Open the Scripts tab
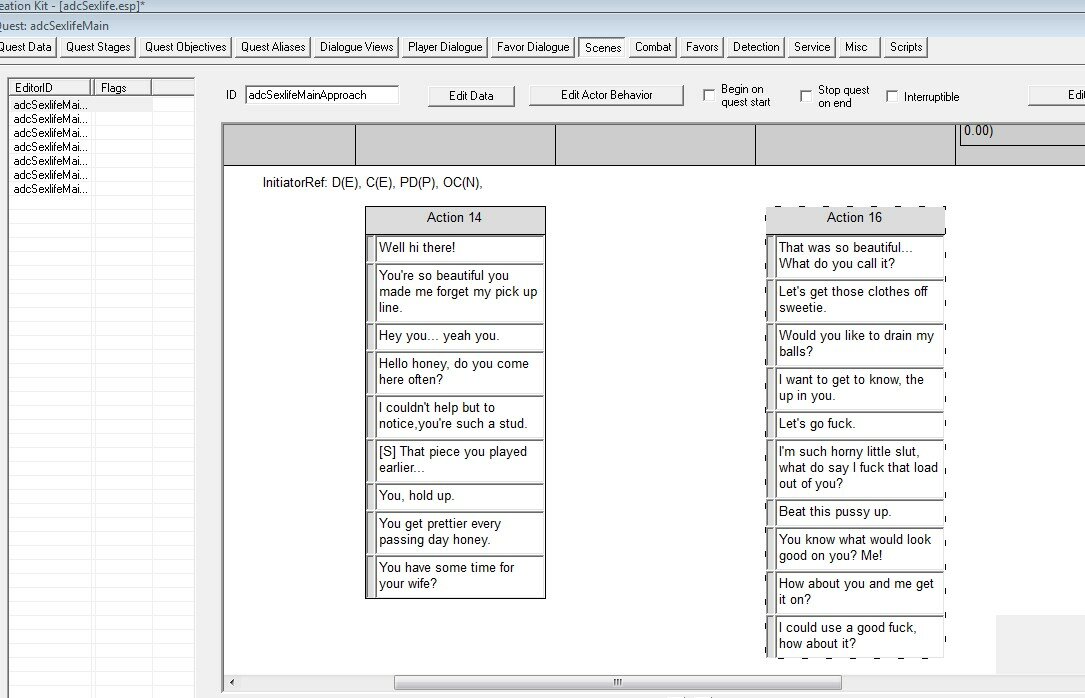The width and height of the screenshot is (1085, 698). (x=906, y=47)
